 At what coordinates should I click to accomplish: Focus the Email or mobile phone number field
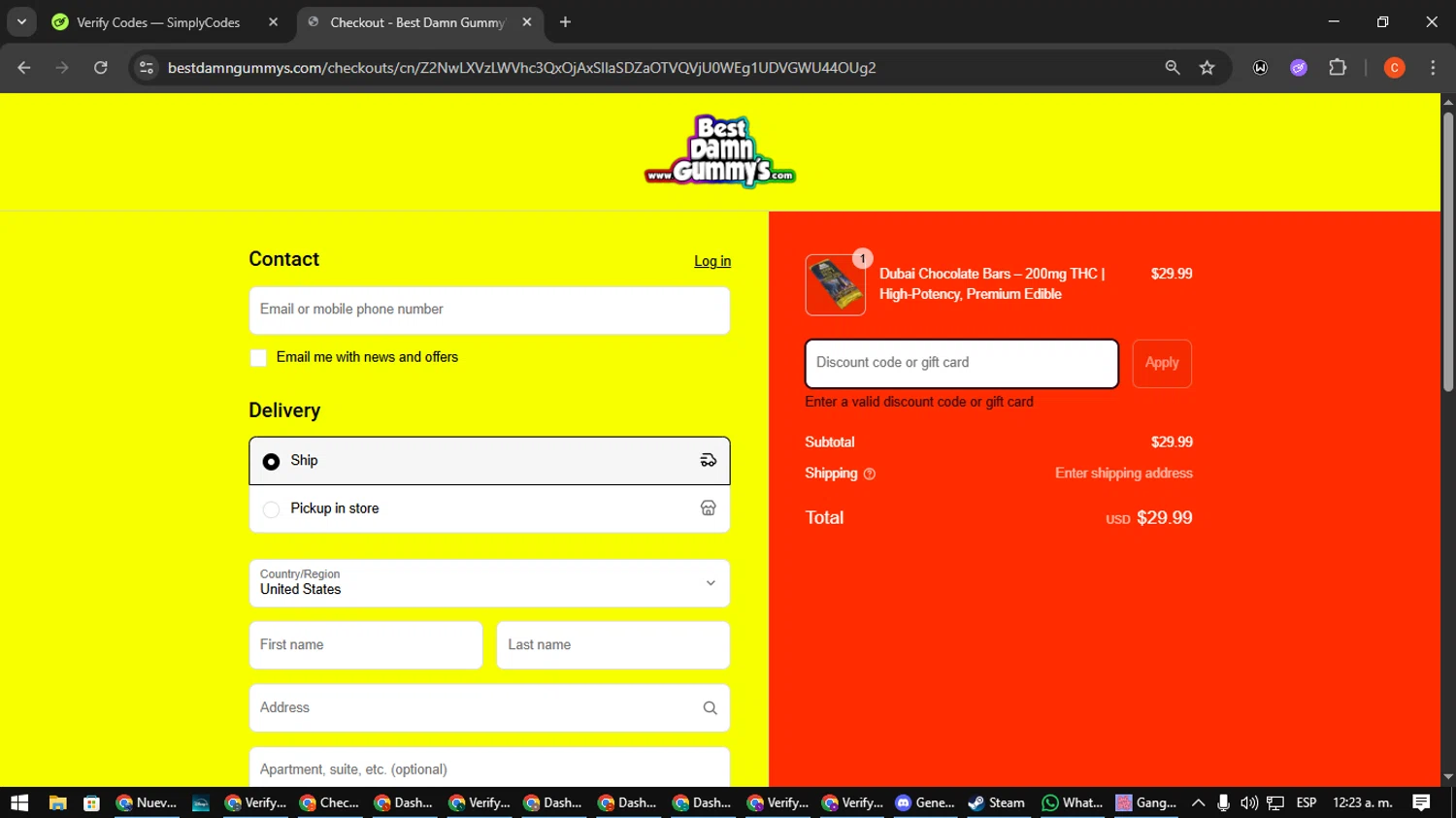pos(489,311)
